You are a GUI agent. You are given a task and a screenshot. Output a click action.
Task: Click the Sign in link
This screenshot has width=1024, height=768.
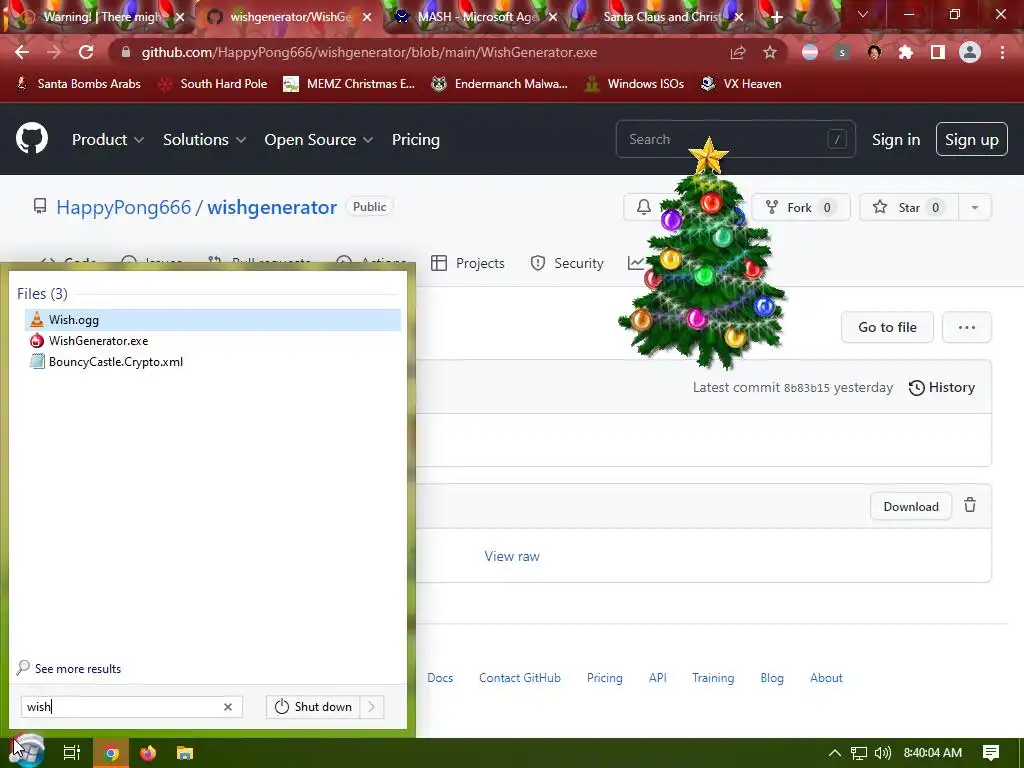coord(896,140)
